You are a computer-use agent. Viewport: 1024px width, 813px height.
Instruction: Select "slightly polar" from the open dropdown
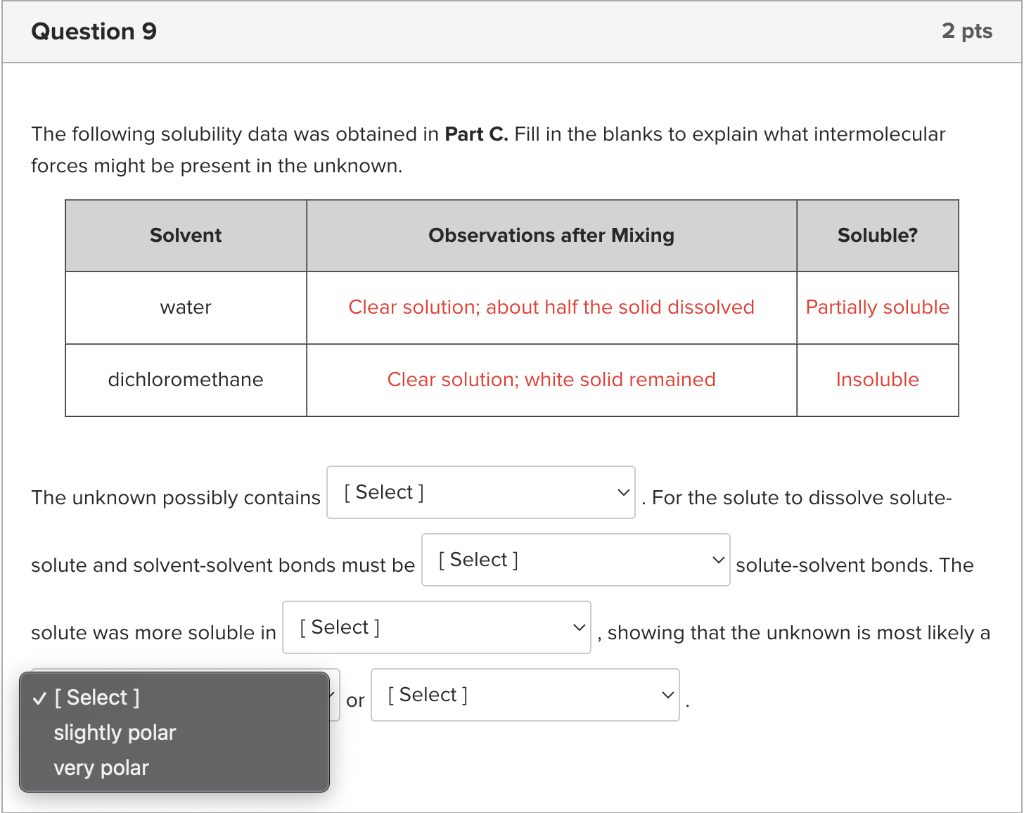[114, 732]
